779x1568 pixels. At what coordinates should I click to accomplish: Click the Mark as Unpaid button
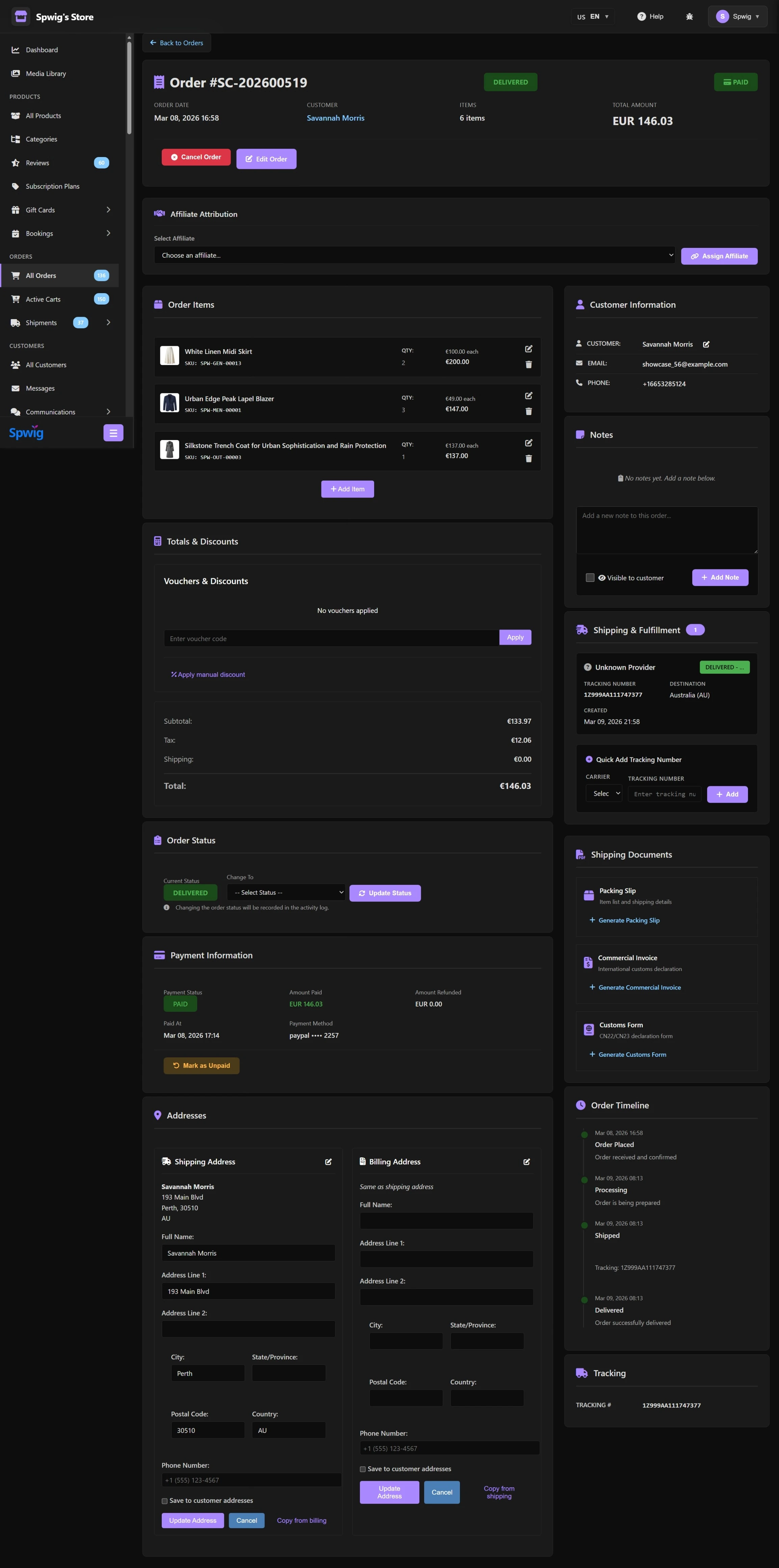click(x=202, y=1065)
